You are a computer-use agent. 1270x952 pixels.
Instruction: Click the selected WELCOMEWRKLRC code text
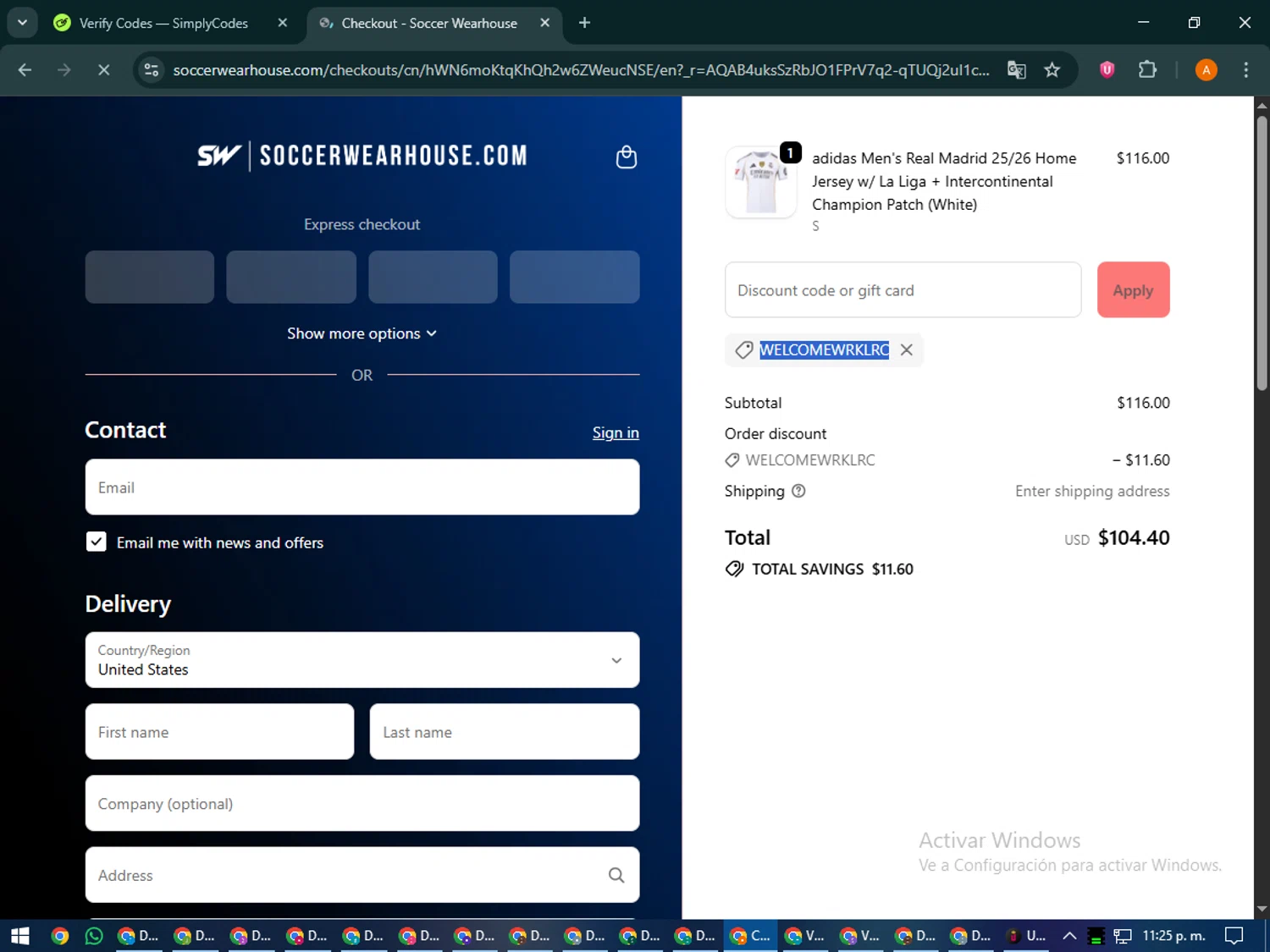pos(824,349)
